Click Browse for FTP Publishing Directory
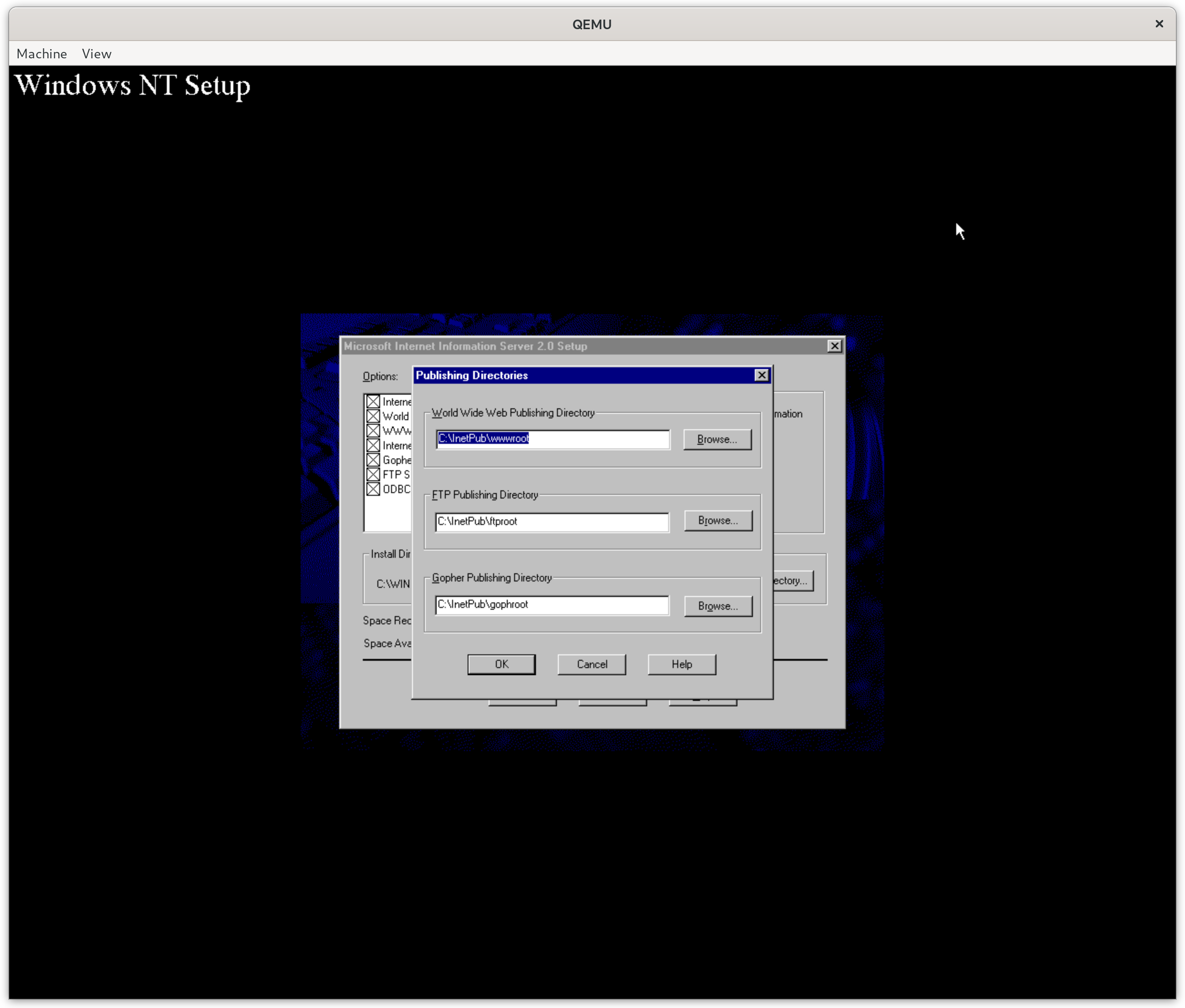The height and width of the screenshot is (1008, 1185). point(718,520)
